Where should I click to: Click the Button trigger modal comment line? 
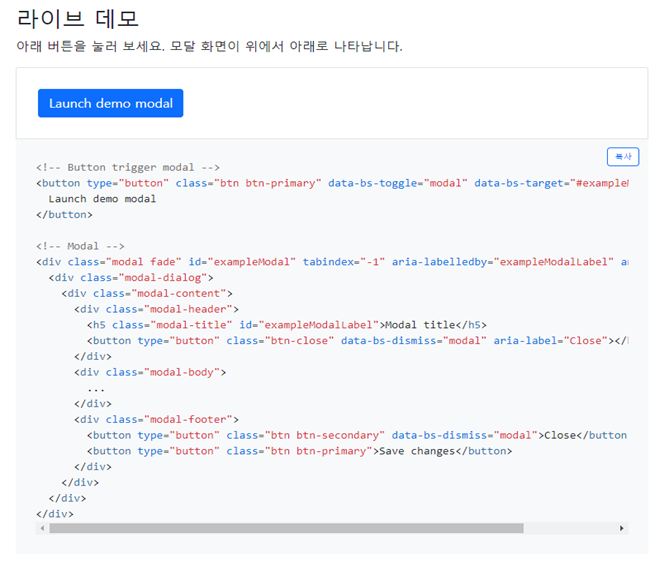click(x=128, y=168)
